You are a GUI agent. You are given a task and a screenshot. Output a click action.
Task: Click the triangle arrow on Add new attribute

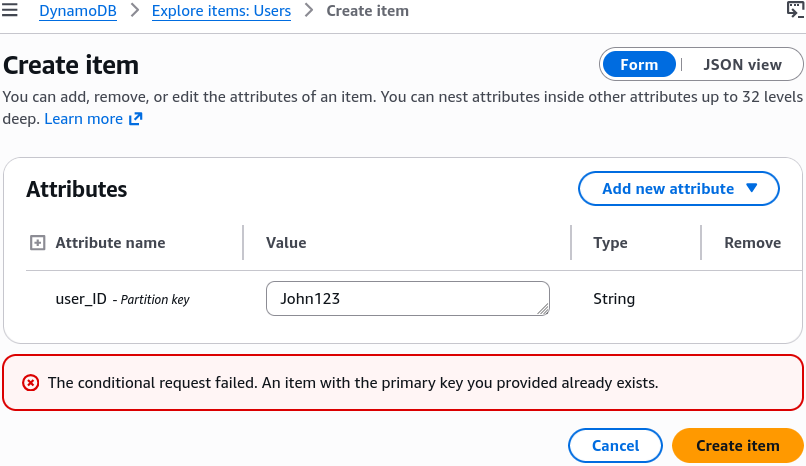click(752, 188)
